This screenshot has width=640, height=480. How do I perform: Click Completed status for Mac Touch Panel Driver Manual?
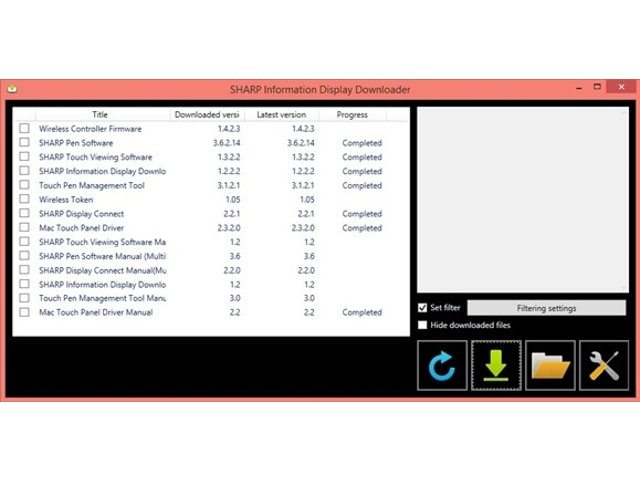pos(362,312)
